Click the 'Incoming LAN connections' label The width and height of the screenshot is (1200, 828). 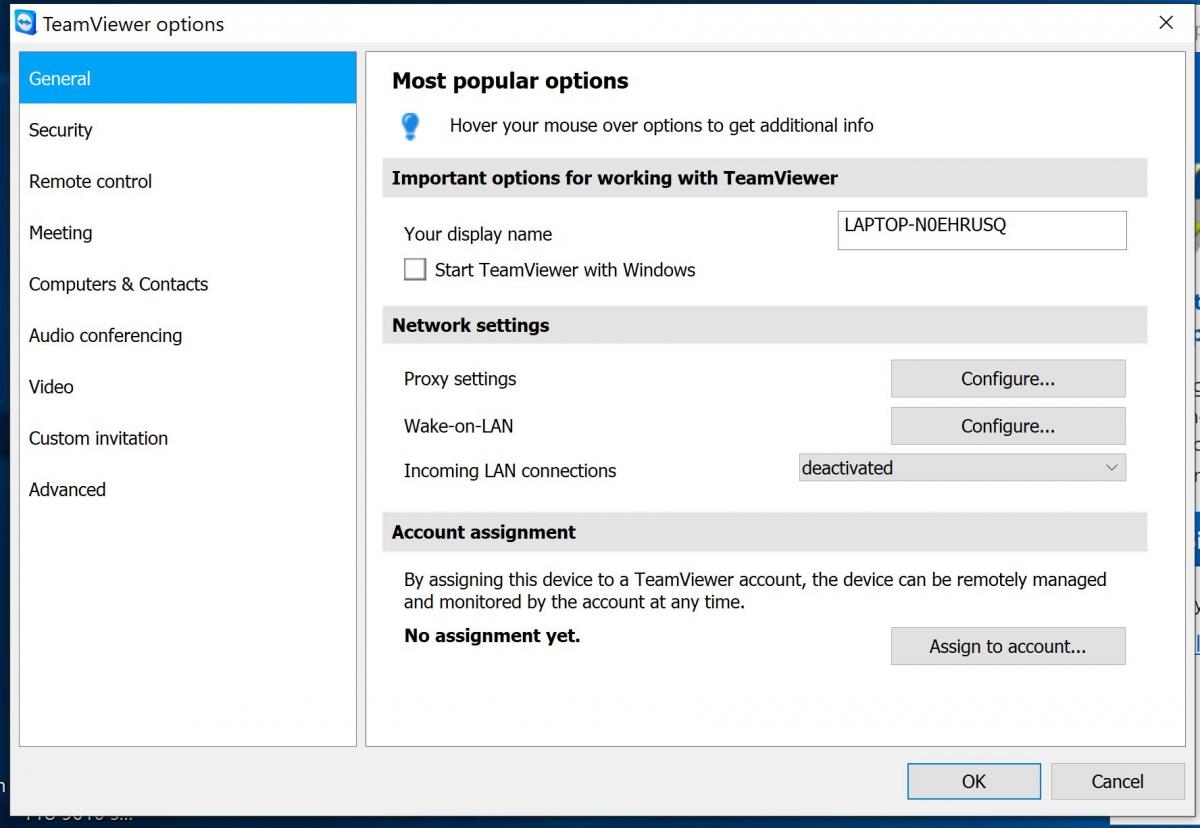tap(510, 471)
